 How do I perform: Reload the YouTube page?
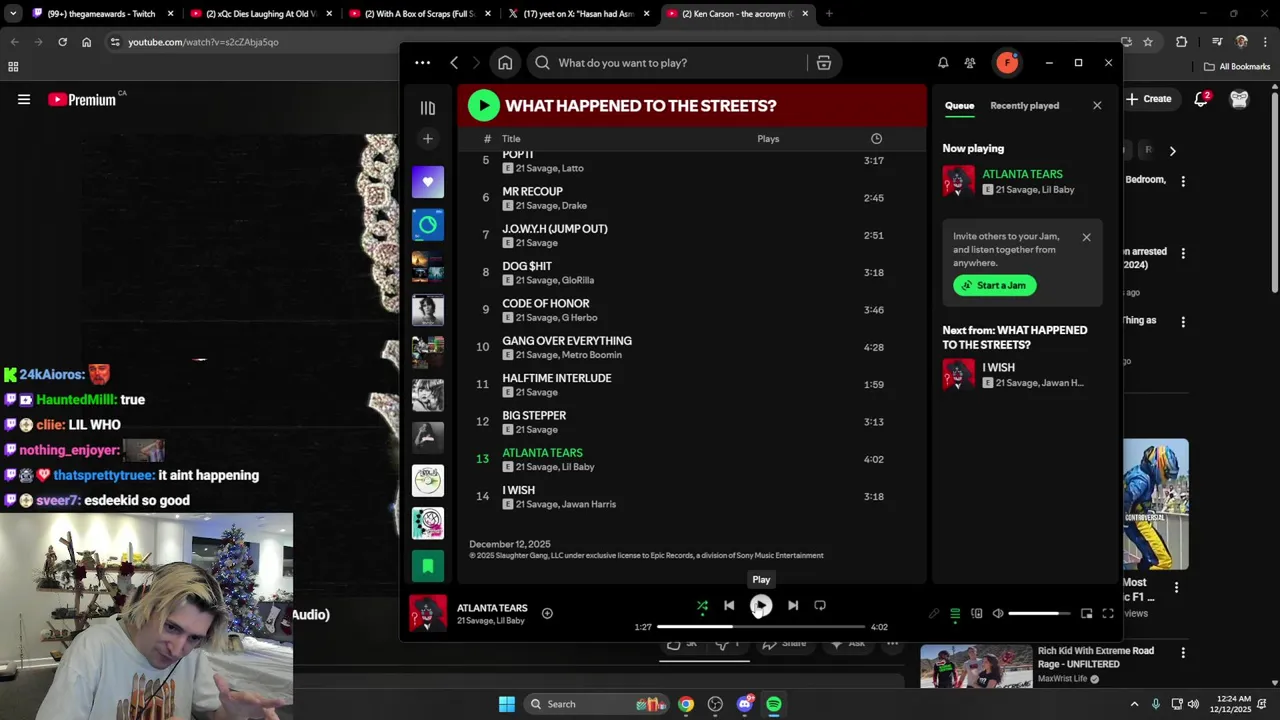pyautogui.click(x=62, y=42)
